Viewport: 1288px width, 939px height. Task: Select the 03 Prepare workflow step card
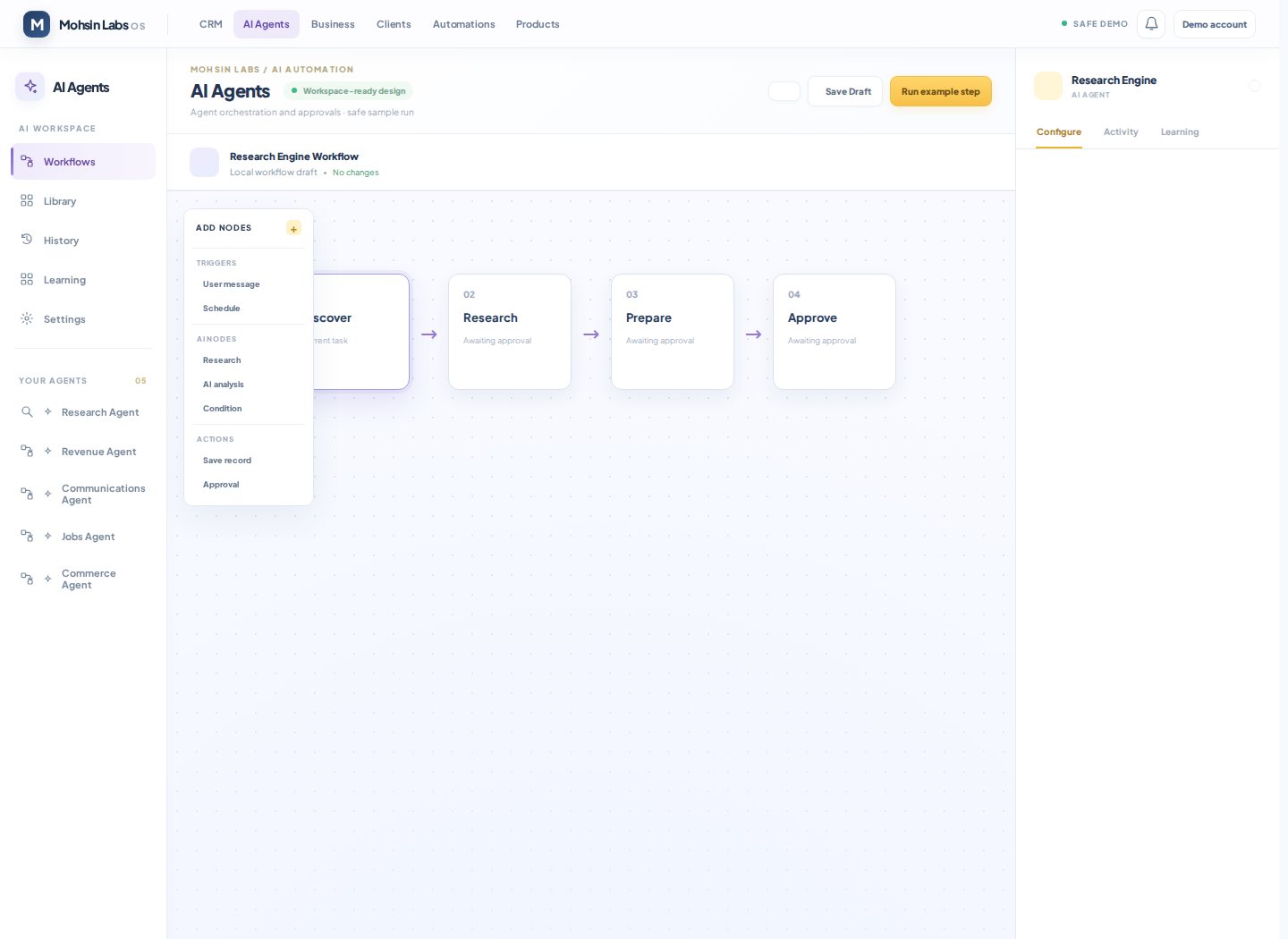673,332
